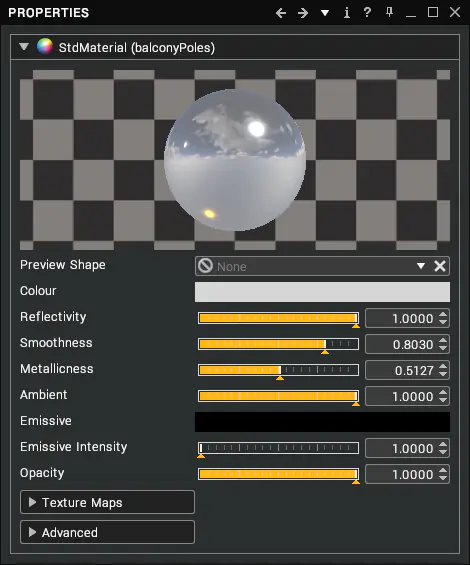Click the Metallicness slider bar
This screenshot has width=470, height=565.
pyautogui.click(x=278, y=370)
